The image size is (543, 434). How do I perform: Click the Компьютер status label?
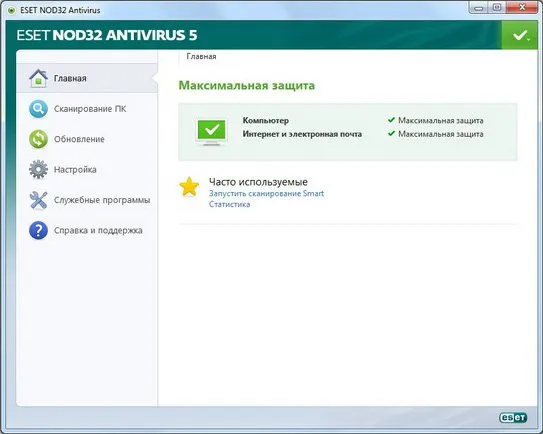point(266,121)
